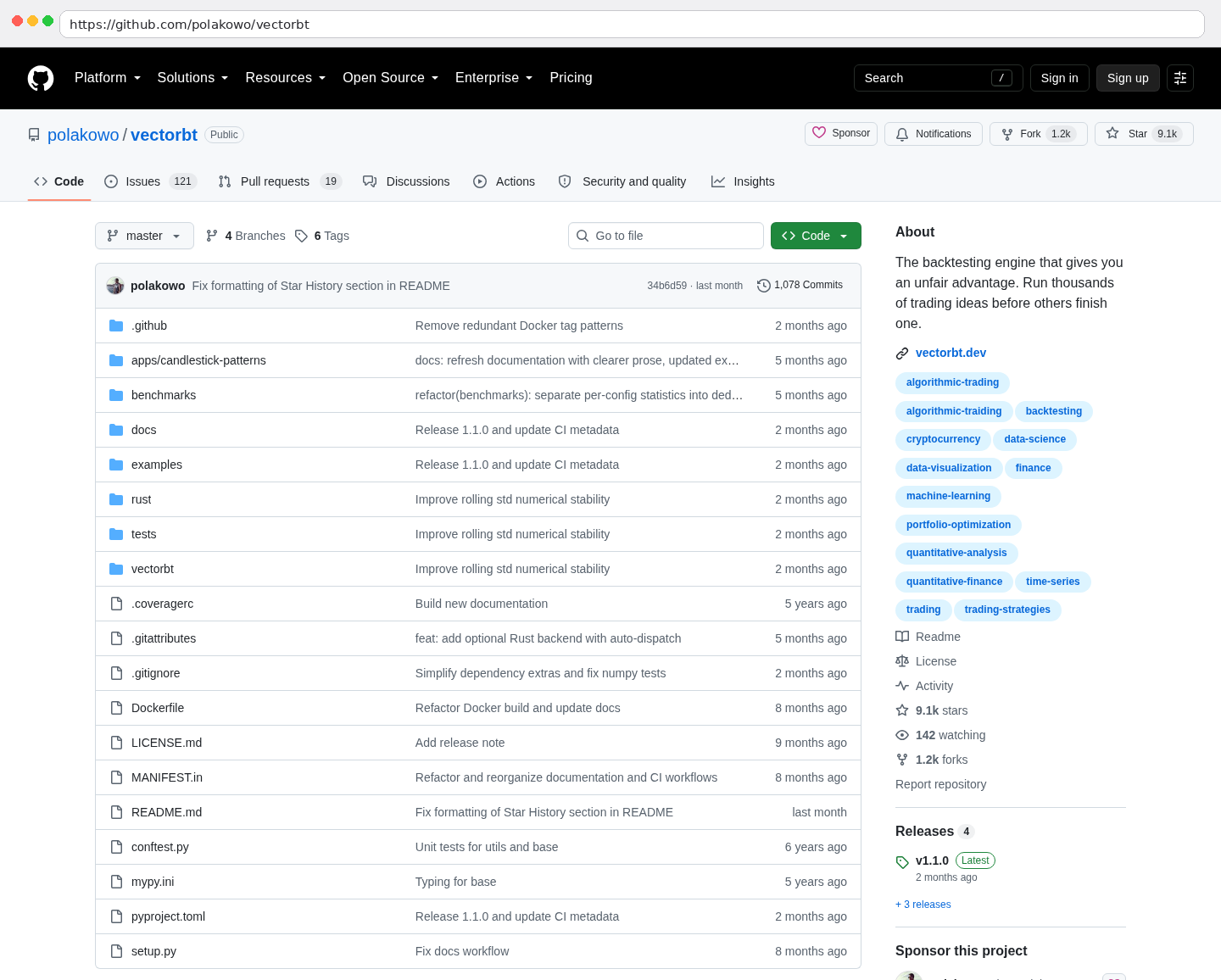Switch to the Discussions tab
The image size is (1221, 980).
pos(406,181)
